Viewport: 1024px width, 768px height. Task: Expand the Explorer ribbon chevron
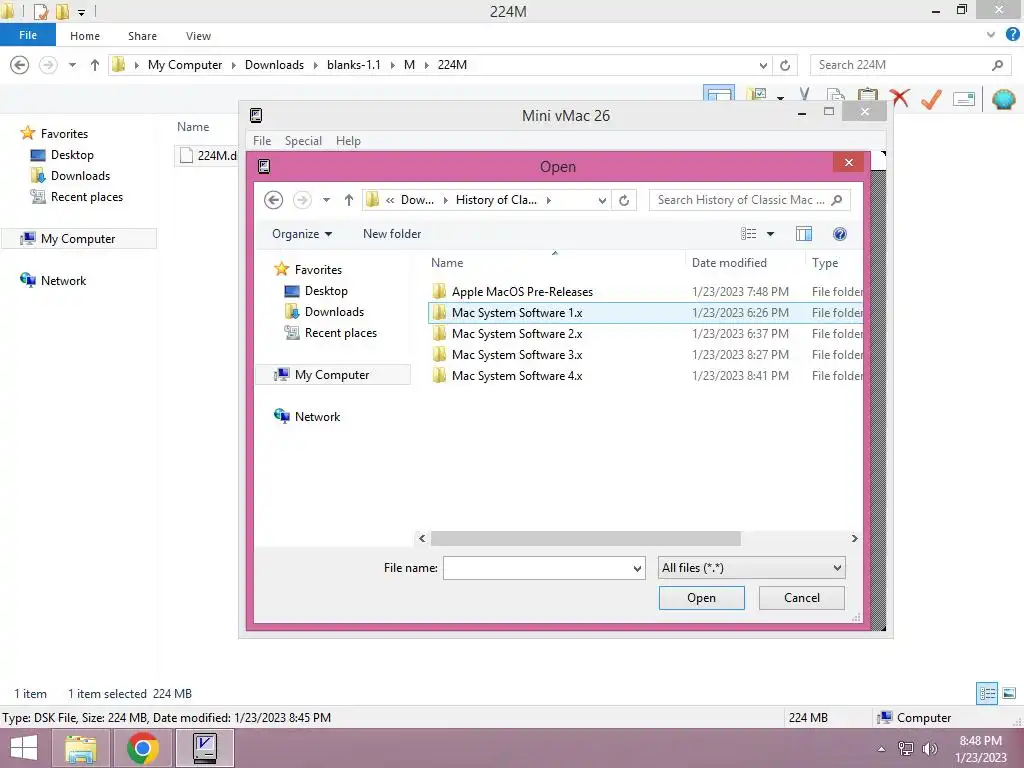coord(991,35)
